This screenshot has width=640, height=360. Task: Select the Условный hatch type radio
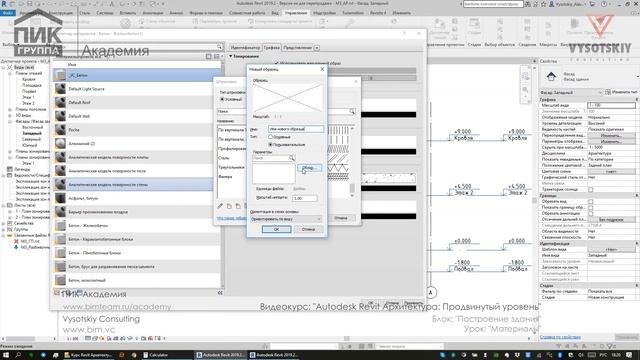tap(222, 99)
